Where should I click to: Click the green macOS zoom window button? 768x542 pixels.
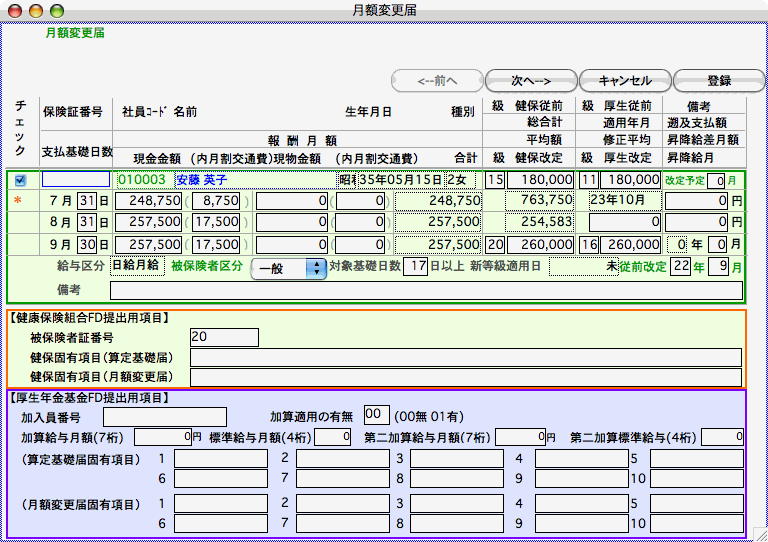click(54, 10)
